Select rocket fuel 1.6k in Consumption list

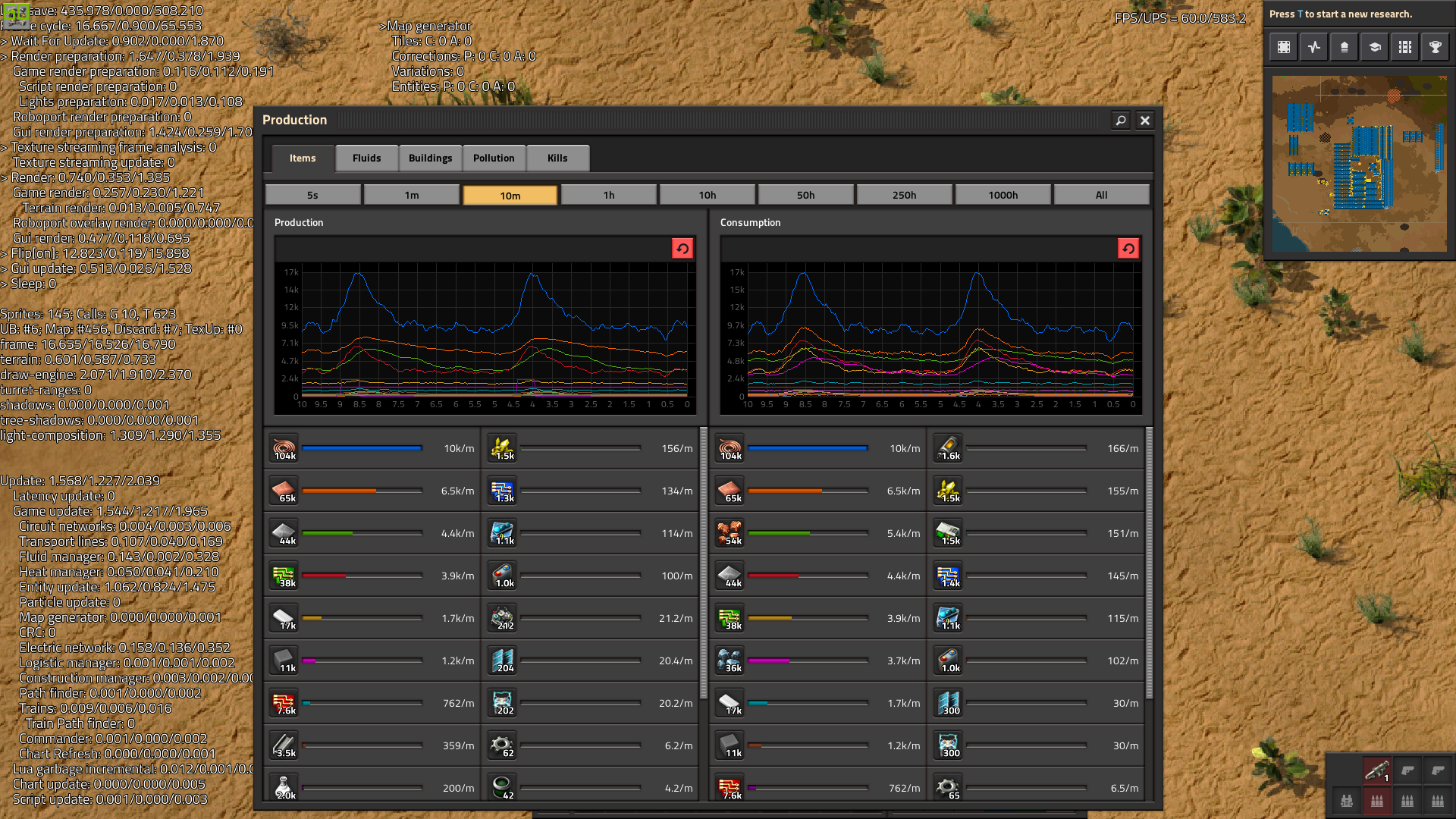click(949, 448)
